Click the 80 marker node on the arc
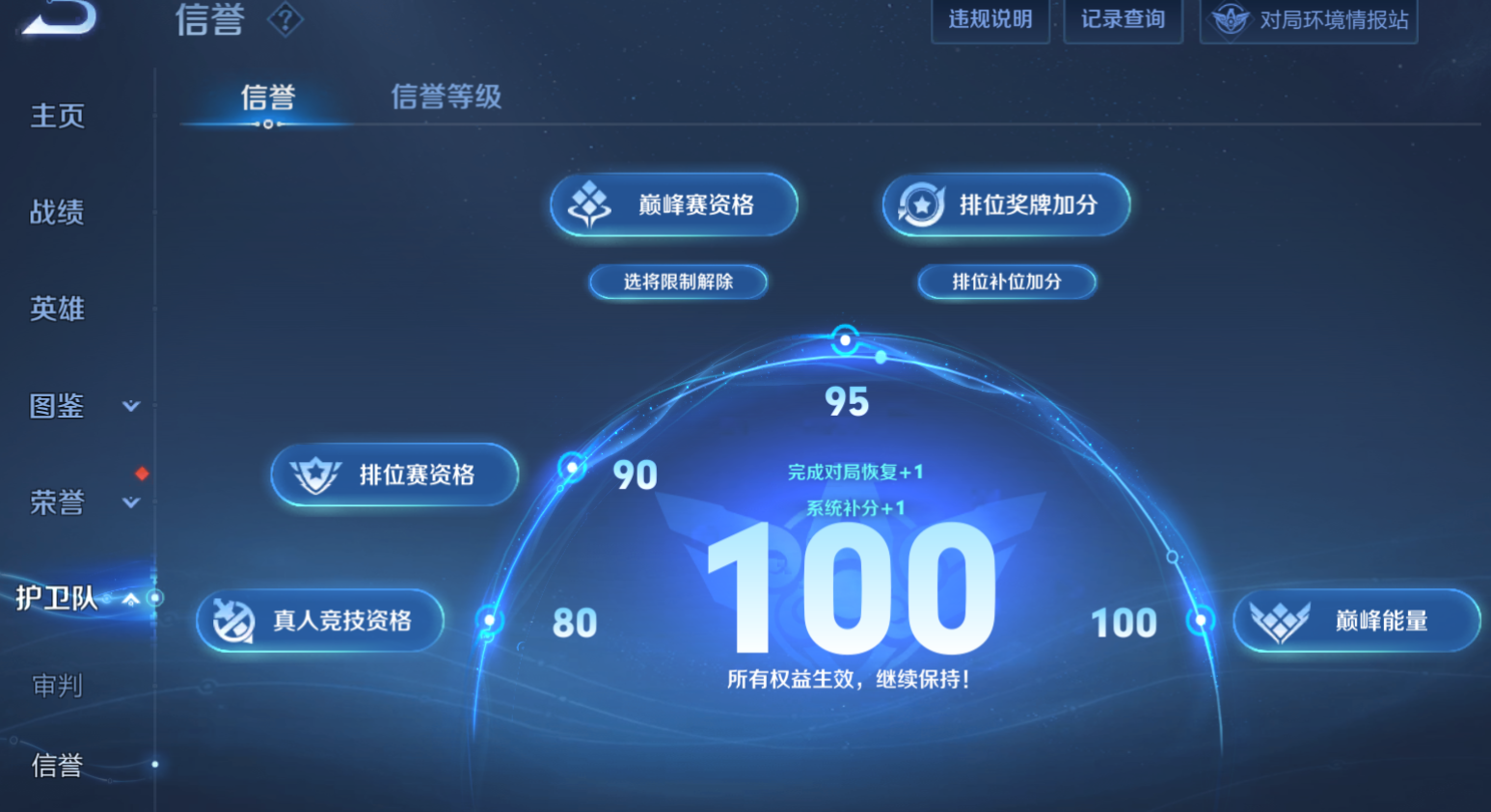 click(490, 620)
